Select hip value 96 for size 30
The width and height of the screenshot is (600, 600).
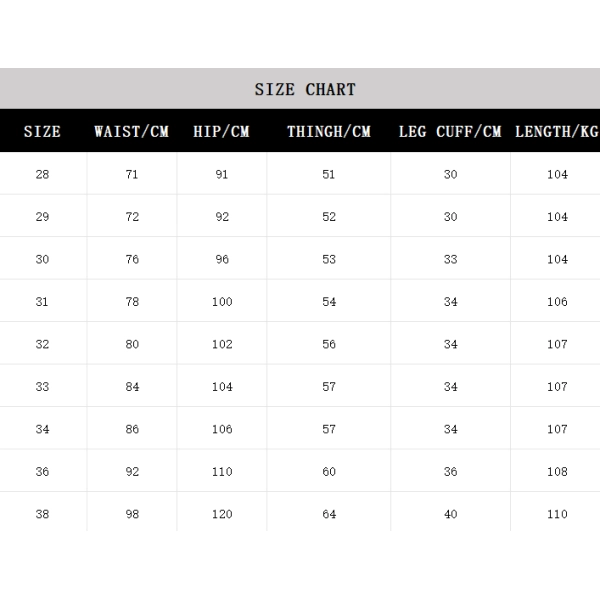(x=222, y=259)
